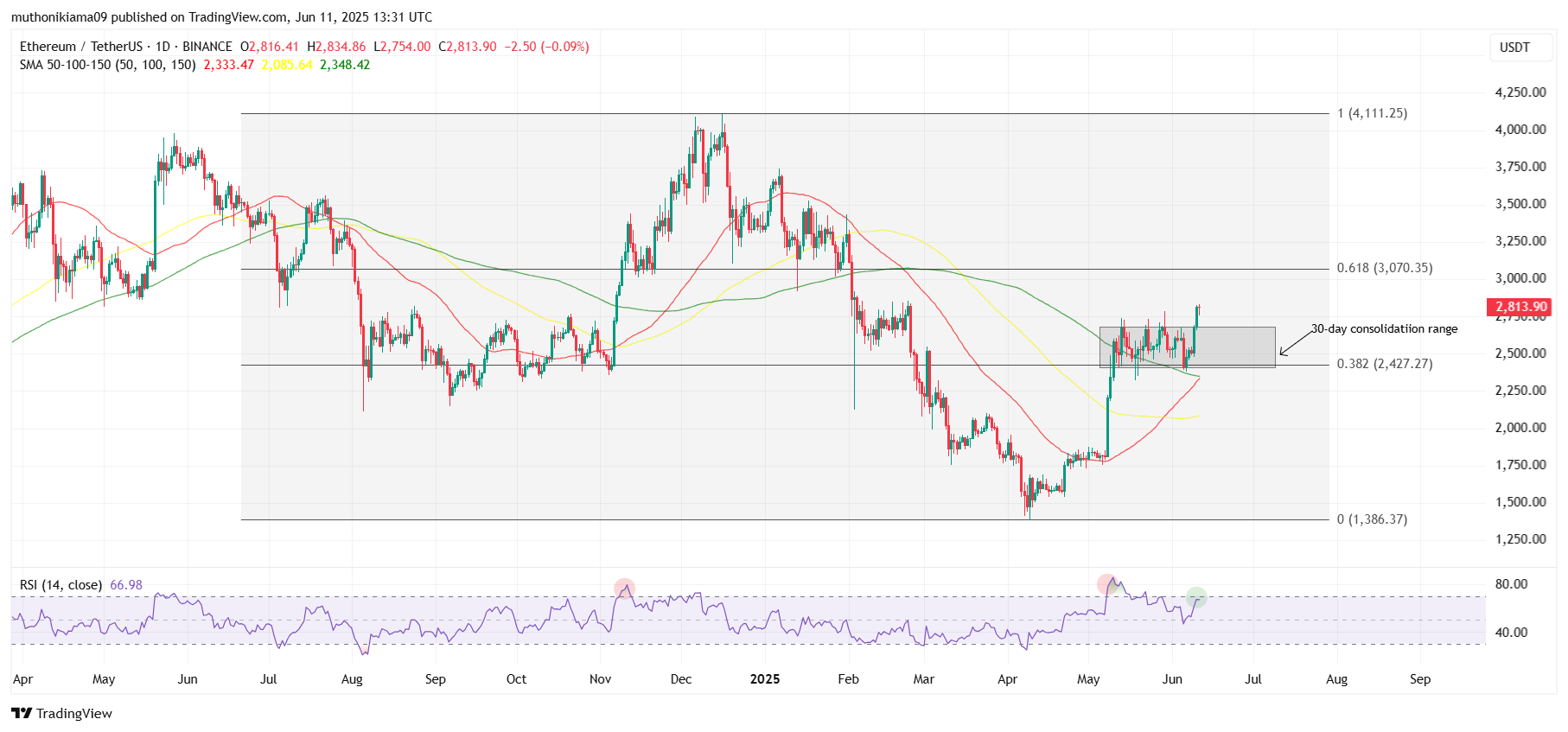Open the USDT currency selector
1568x732 pixels.
point(1514,48)
